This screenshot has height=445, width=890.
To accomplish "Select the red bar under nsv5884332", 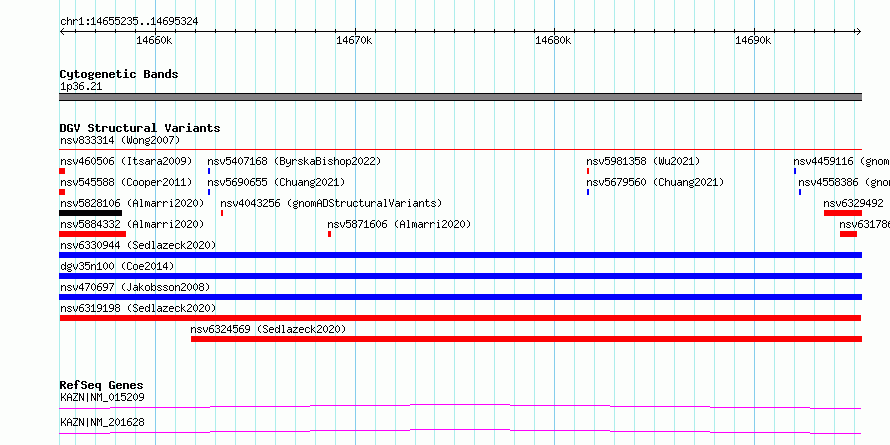I will [x=93, y=234].
